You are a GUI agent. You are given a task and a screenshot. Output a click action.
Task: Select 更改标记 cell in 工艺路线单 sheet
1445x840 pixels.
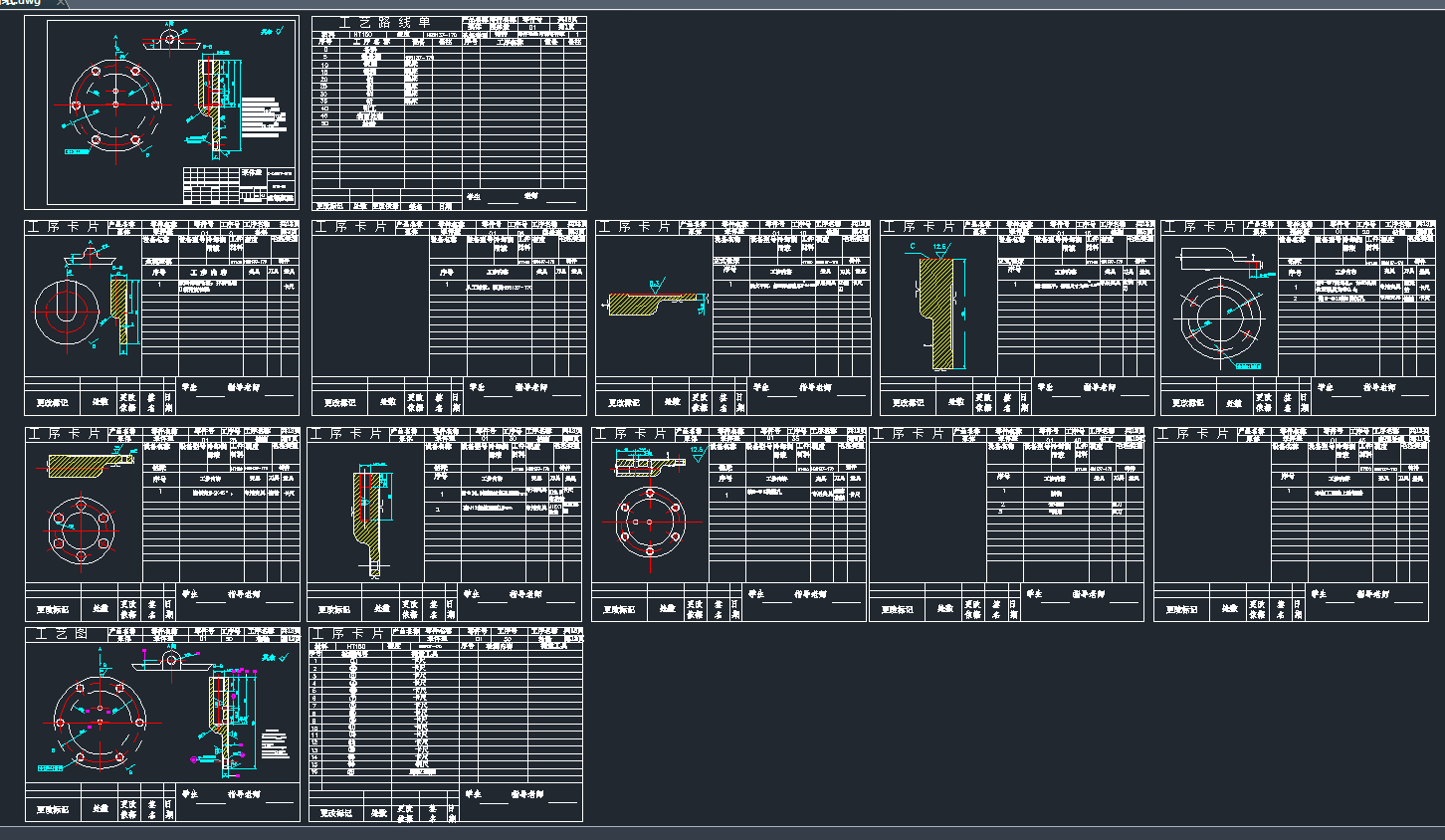329,206
